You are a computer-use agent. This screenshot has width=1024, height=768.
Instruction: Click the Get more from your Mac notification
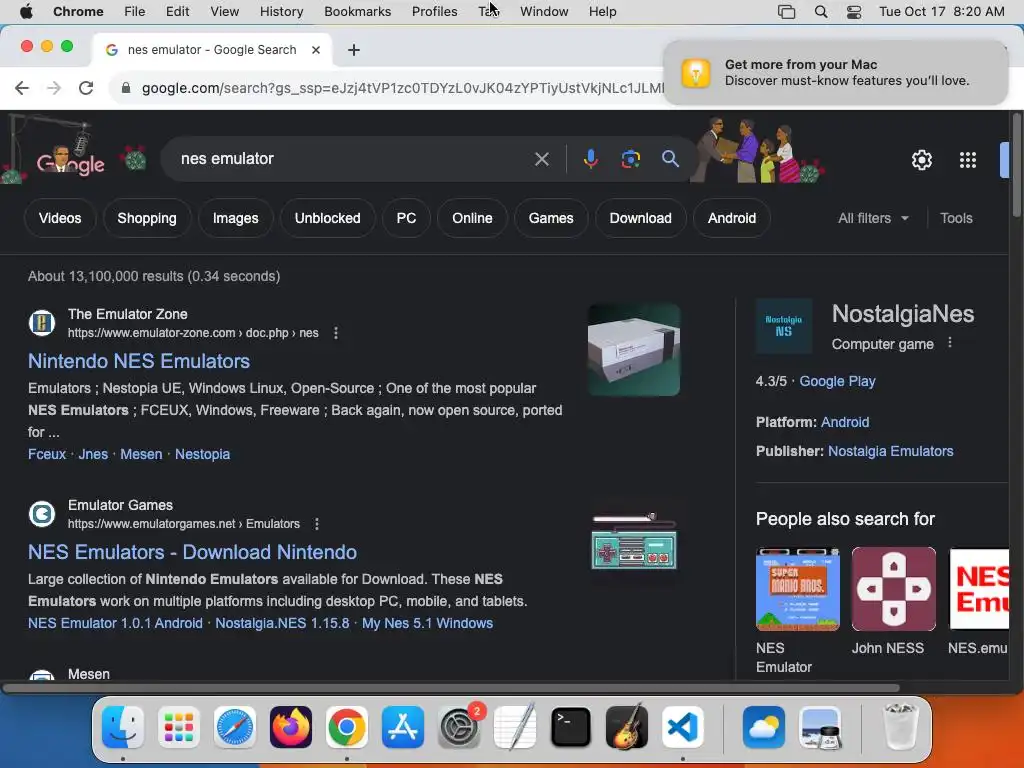pyautogui.click(x=835, y=72)
